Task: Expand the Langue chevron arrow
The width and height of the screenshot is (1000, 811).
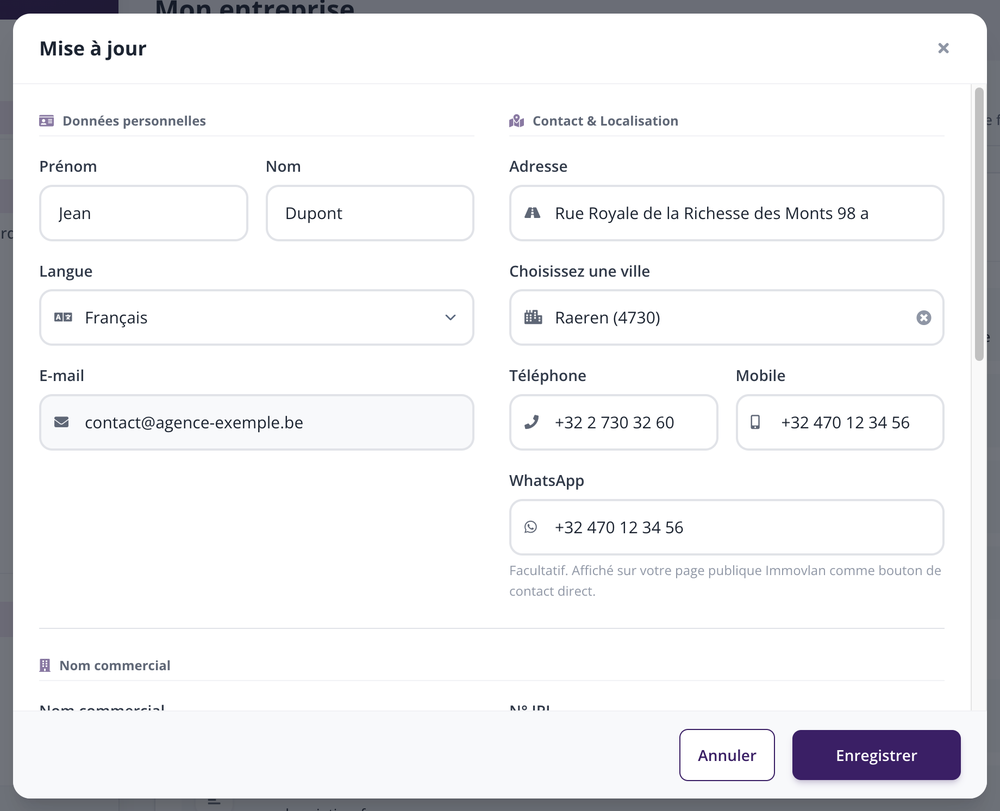Action: pos(450,318)
